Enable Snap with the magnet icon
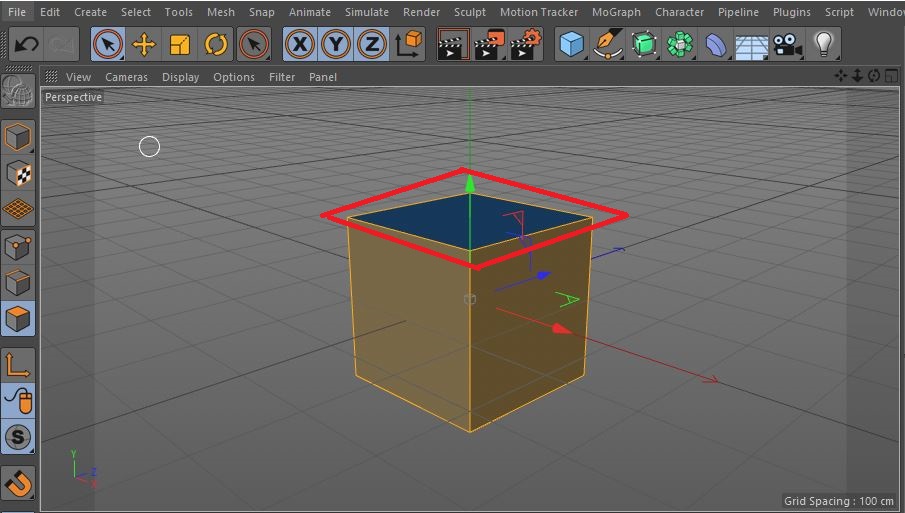This screenshot has height=513, width=905. coord(19,483)
